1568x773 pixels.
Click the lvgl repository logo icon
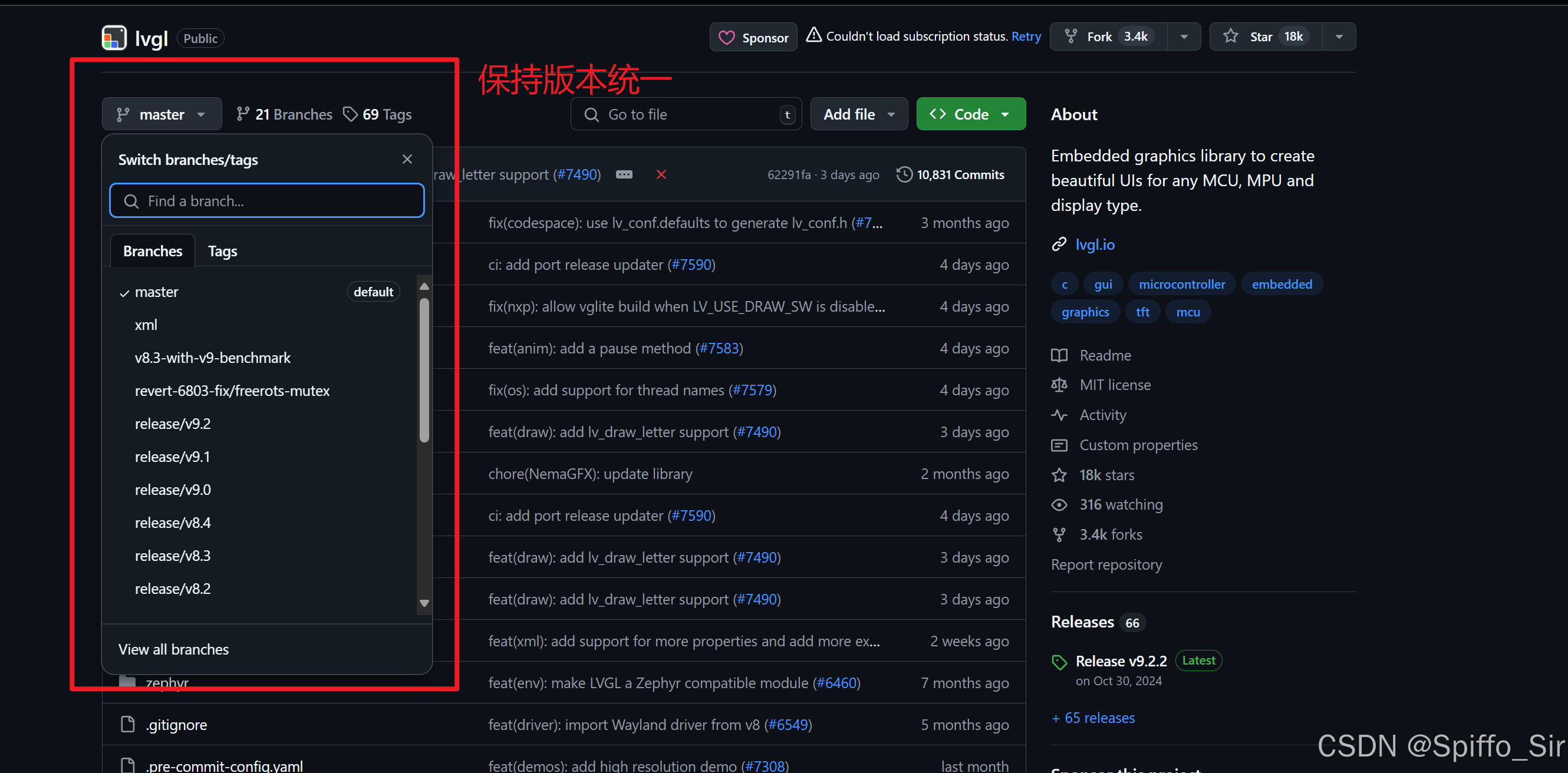[x=114, y=38]
